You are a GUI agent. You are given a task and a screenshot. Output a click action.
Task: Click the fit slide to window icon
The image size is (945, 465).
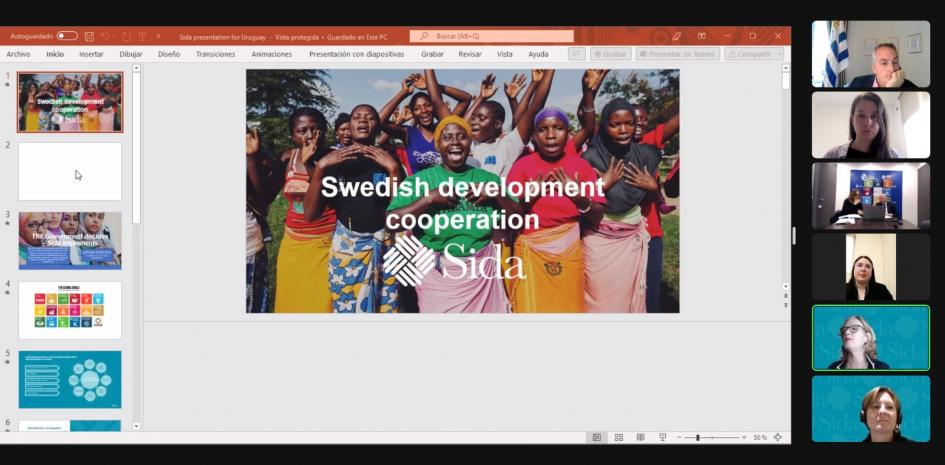777,437
